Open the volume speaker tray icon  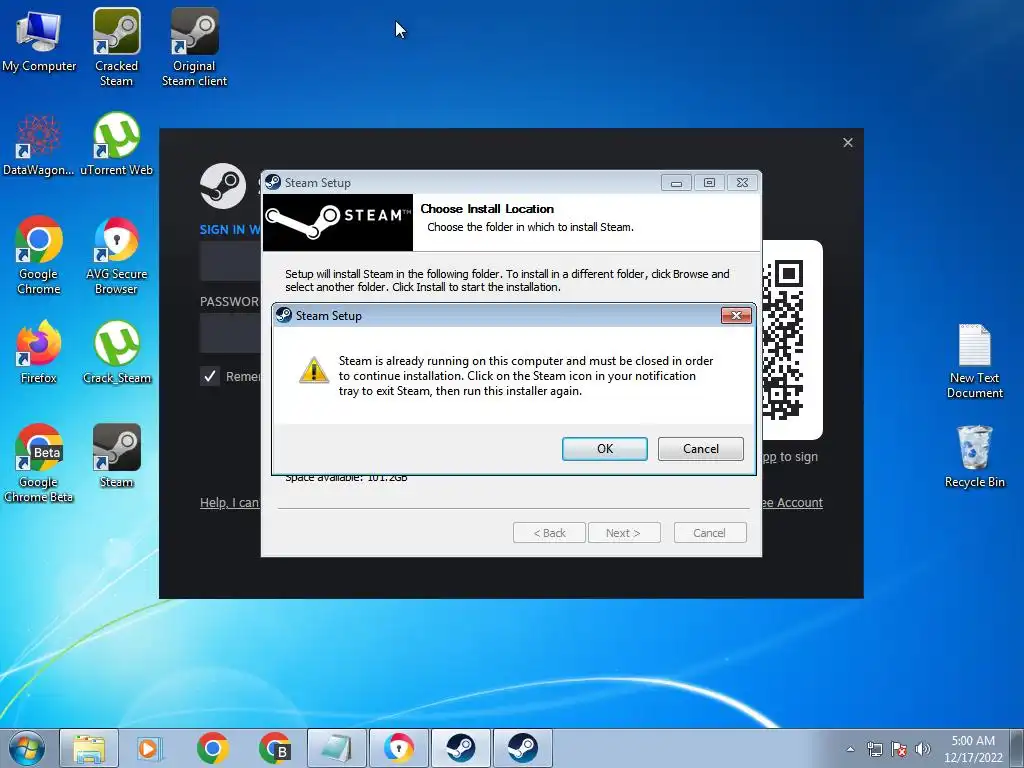click(923, 749)
